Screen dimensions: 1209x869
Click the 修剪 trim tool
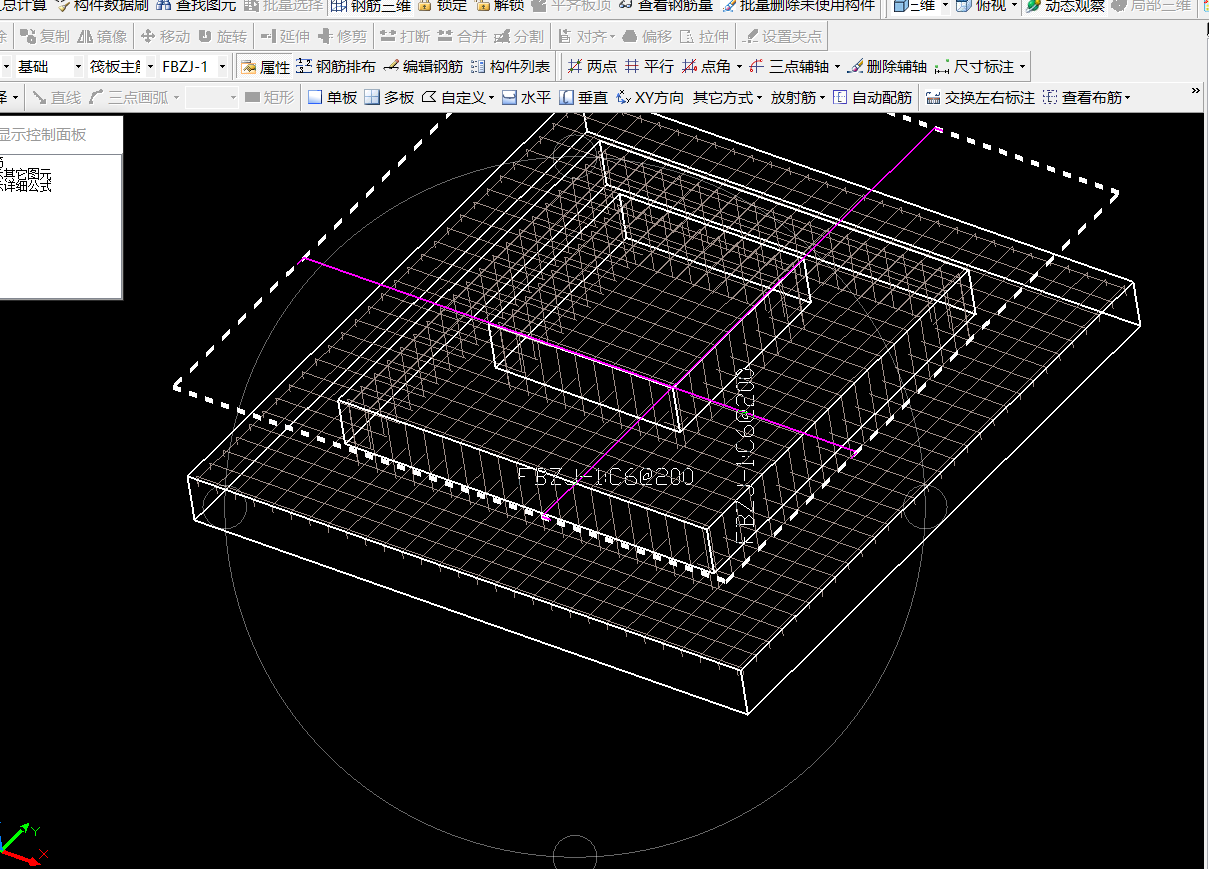coord(342,37)
